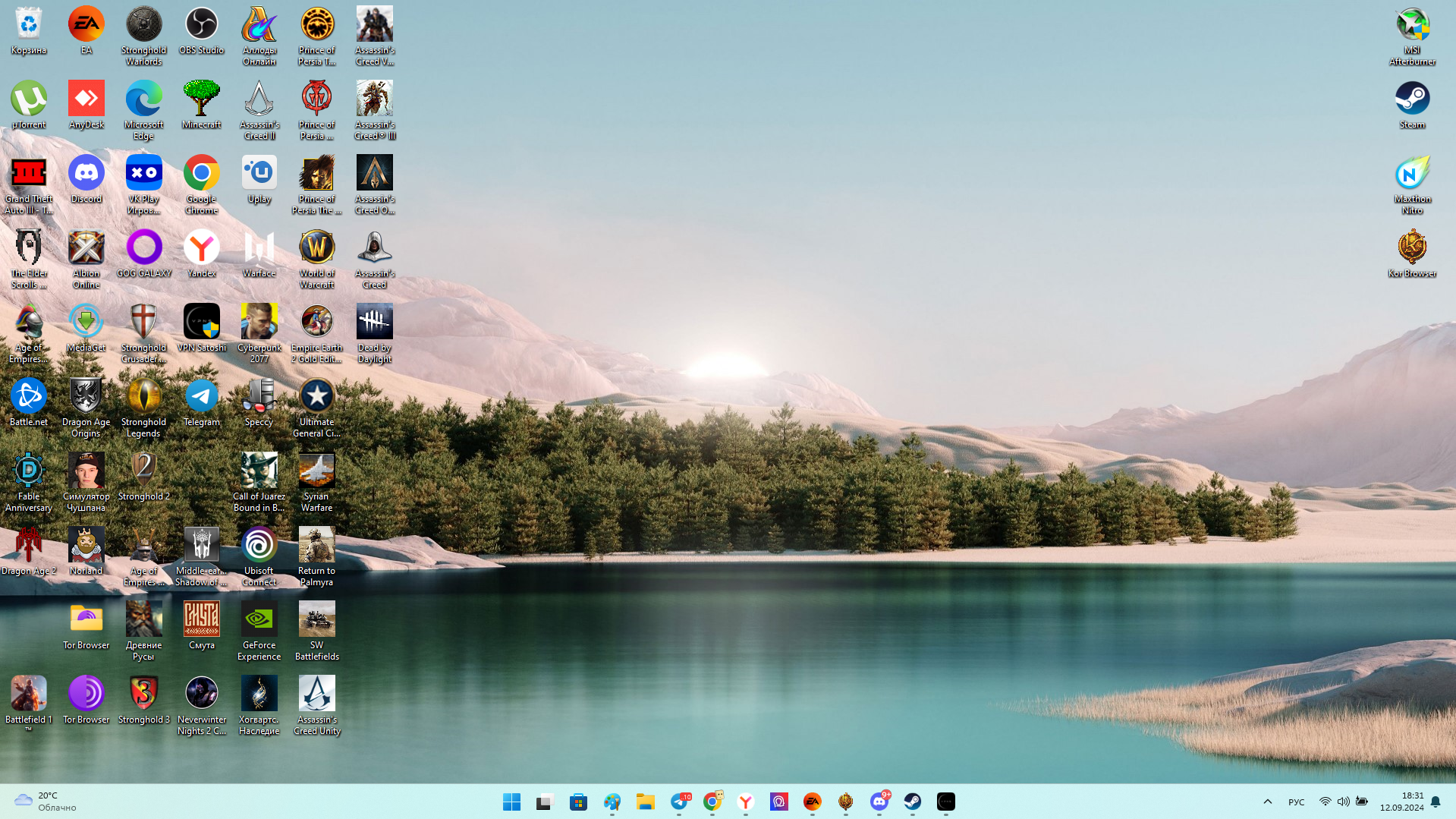Select the Stronghold 2 icon
The height and width of the screenshot is (819, 1456).
[144, 478]
